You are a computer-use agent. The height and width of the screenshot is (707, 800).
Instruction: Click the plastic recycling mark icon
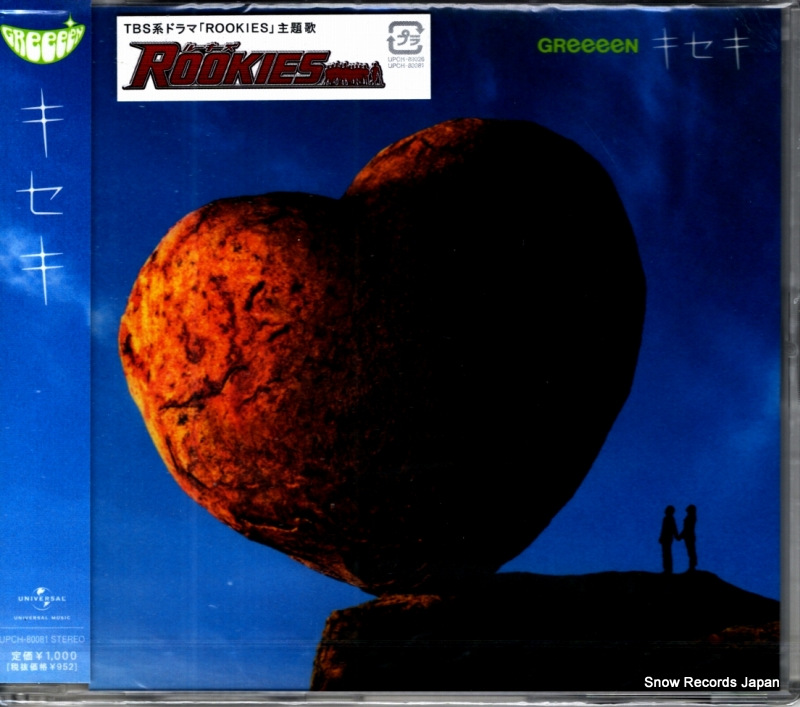click(x=405, y=38)
